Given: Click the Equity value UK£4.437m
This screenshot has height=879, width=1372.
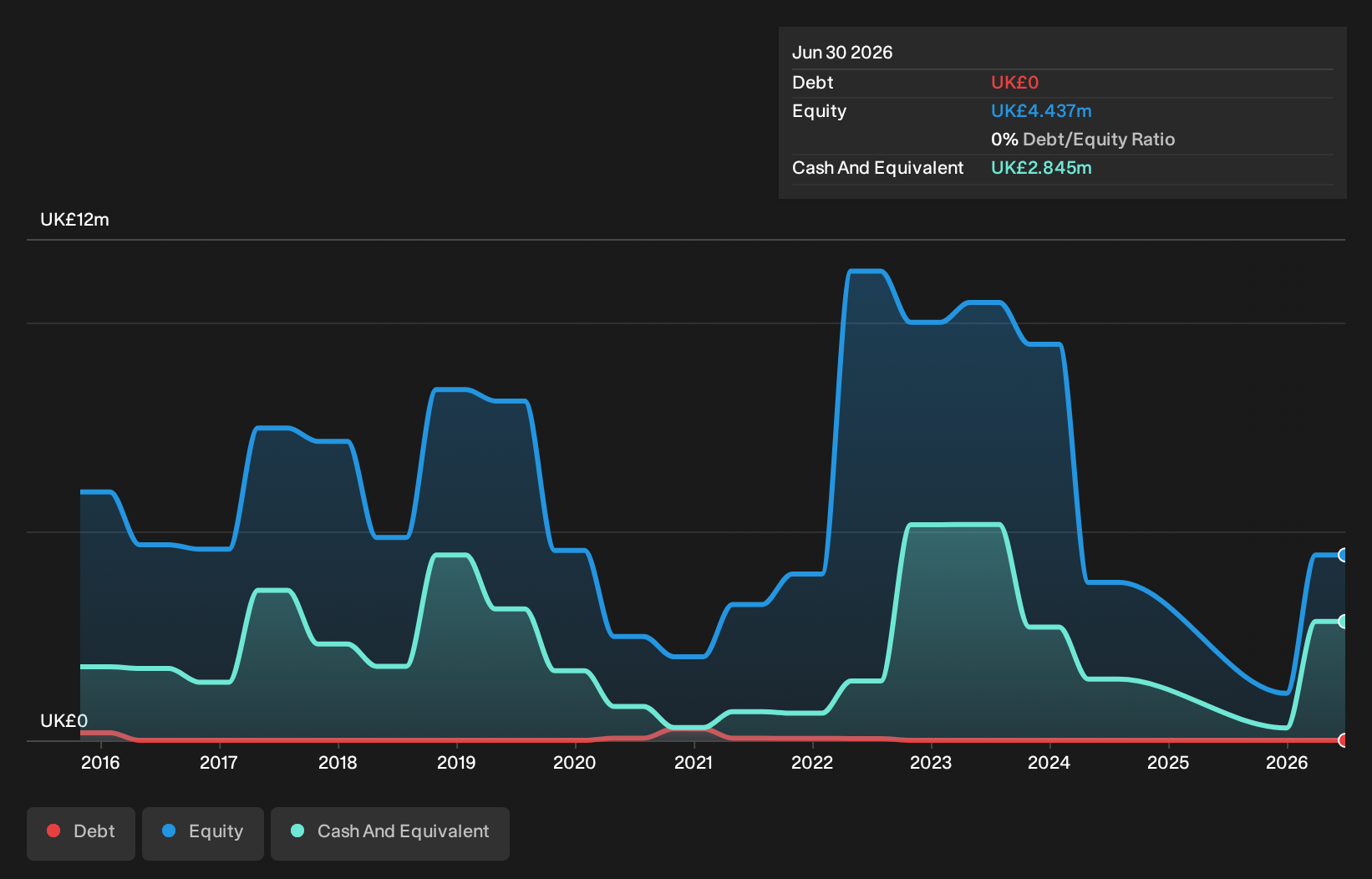Looking at the screenshot, I should pyautogui.click(x=1041, y=111).
